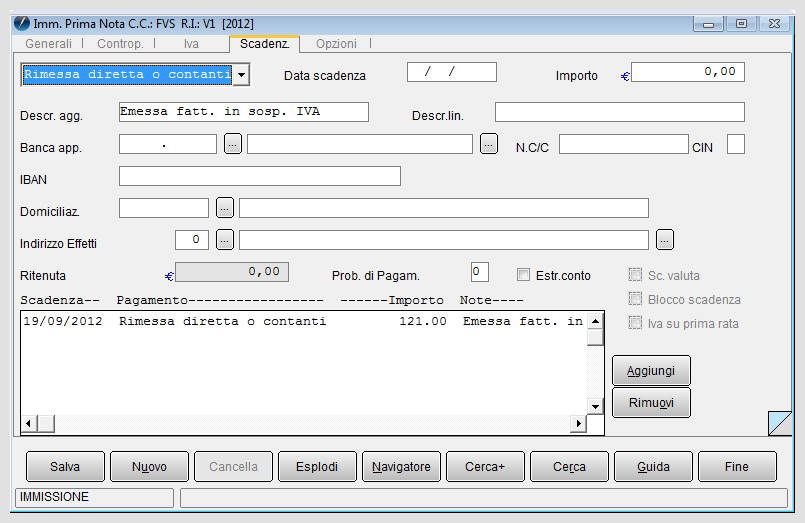Click the Descr. agg. text field

click(244, 112)
